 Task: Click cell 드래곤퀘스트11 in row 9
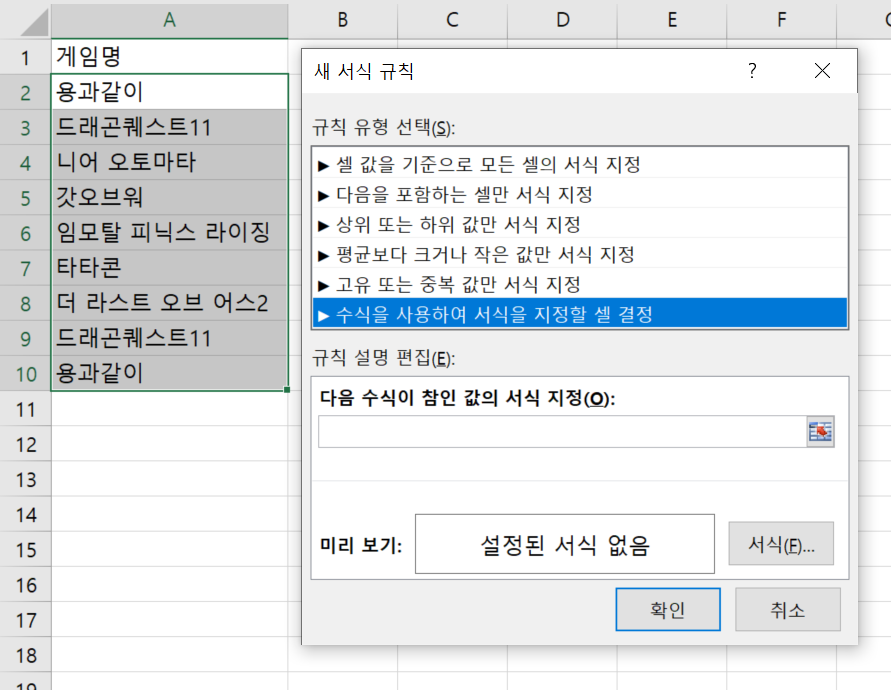169,338
